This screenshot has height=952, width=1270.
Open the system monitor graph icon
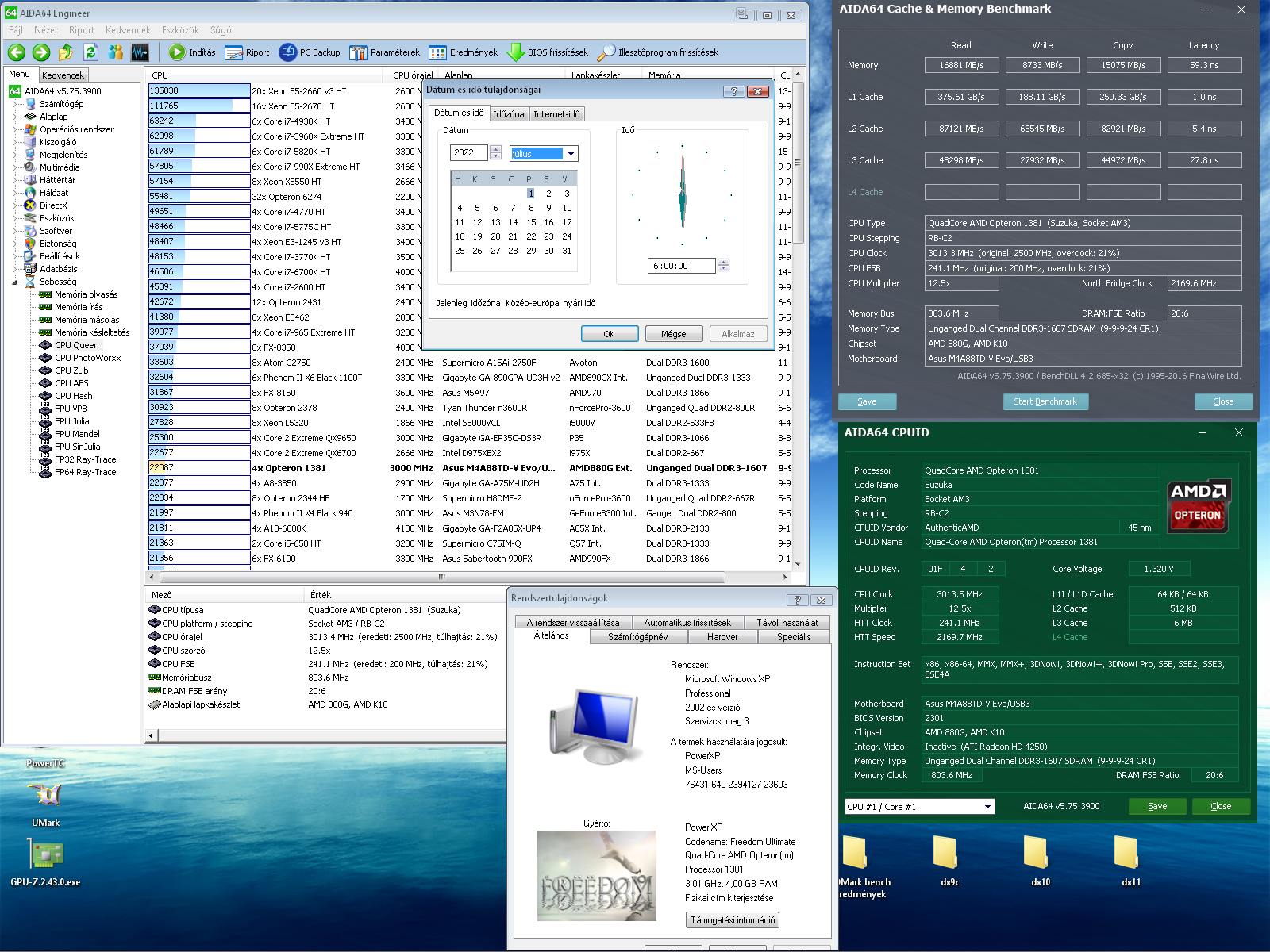(140, 52)
